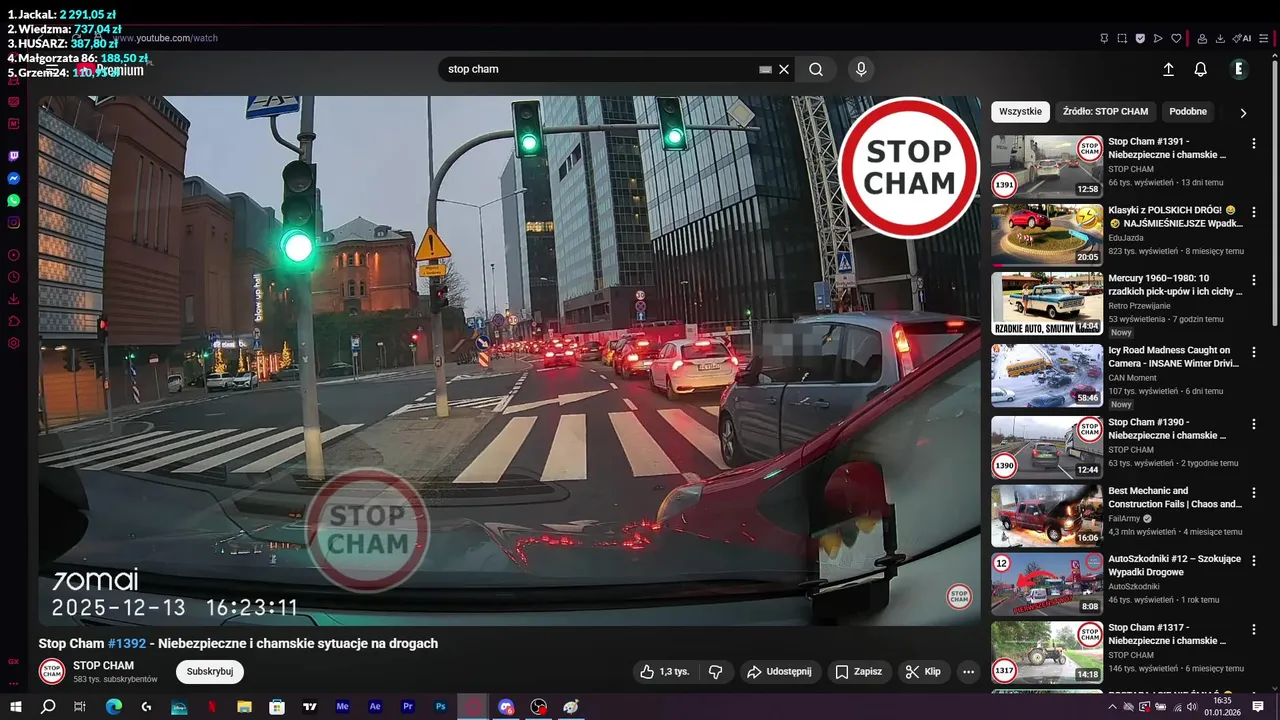Open the options menu for Stop Cham #1390

point(1253,424)
